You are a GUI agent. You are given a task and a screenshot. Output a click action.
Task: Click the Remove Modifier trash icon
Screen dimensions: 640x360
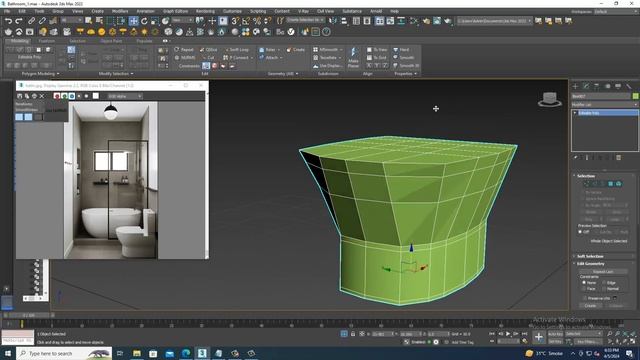(x=619, y=158)
